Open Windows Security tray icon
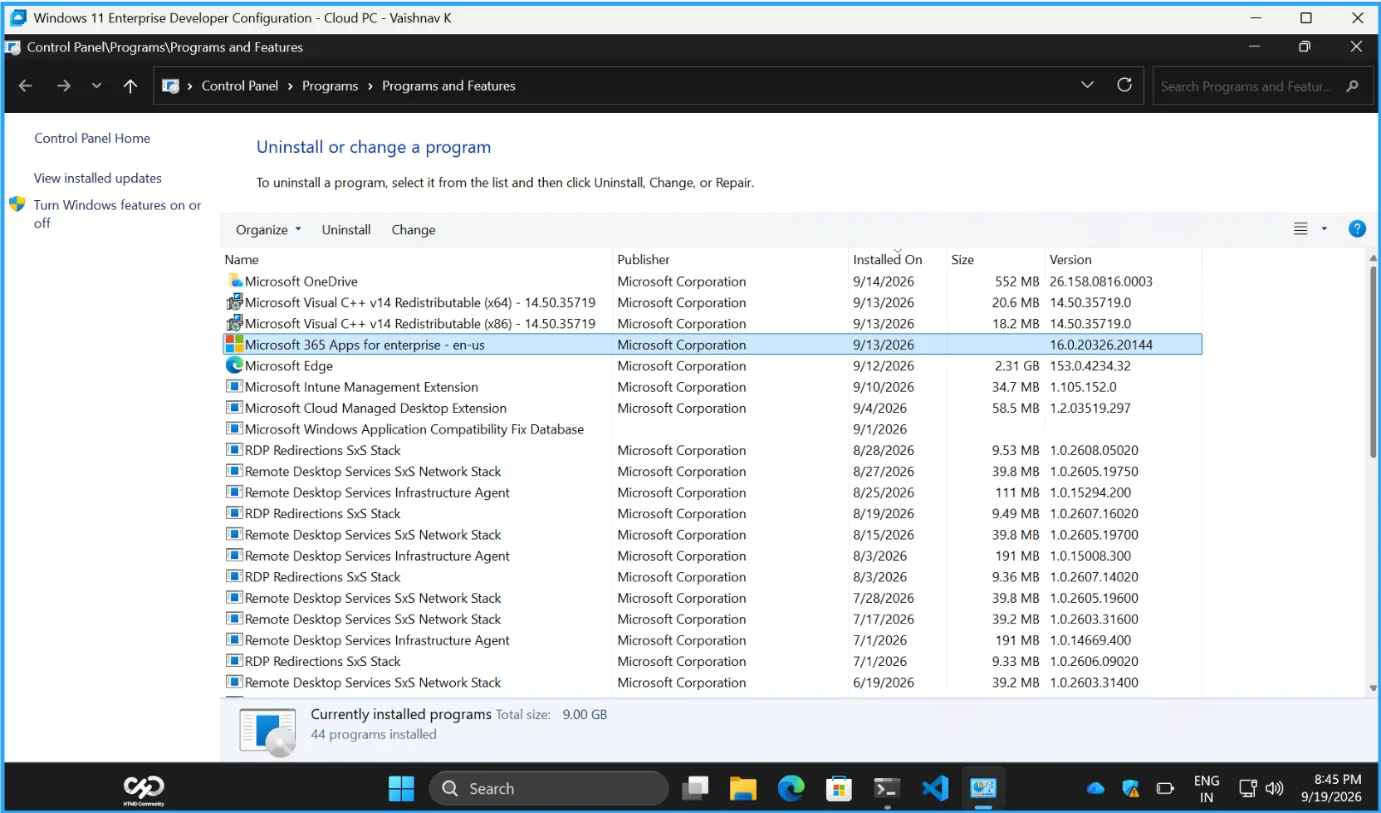 pos(1131,788)
